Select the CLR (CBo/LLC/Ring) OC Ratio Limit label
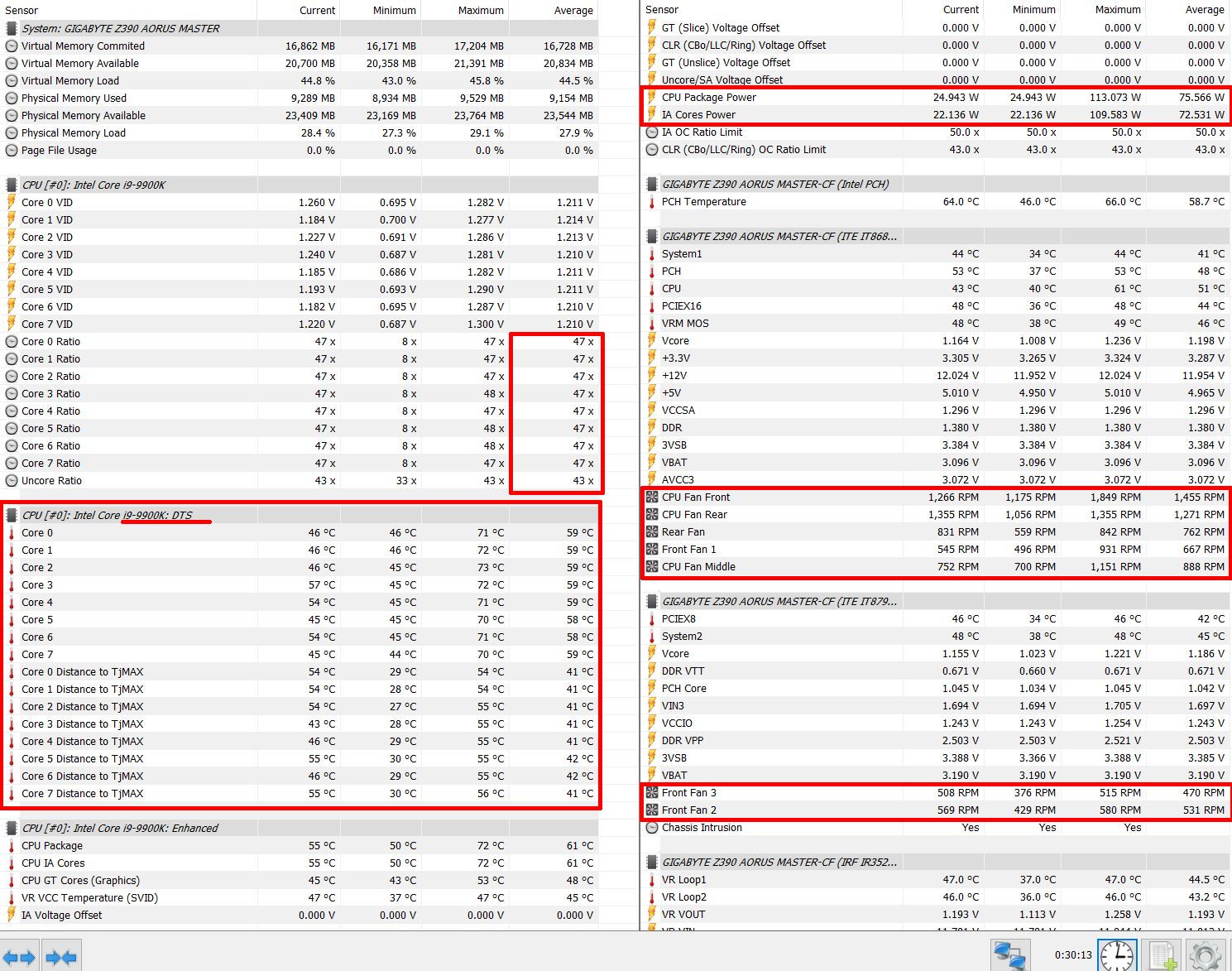Screen dimensions: 1232x971 (x=744, y=149)
